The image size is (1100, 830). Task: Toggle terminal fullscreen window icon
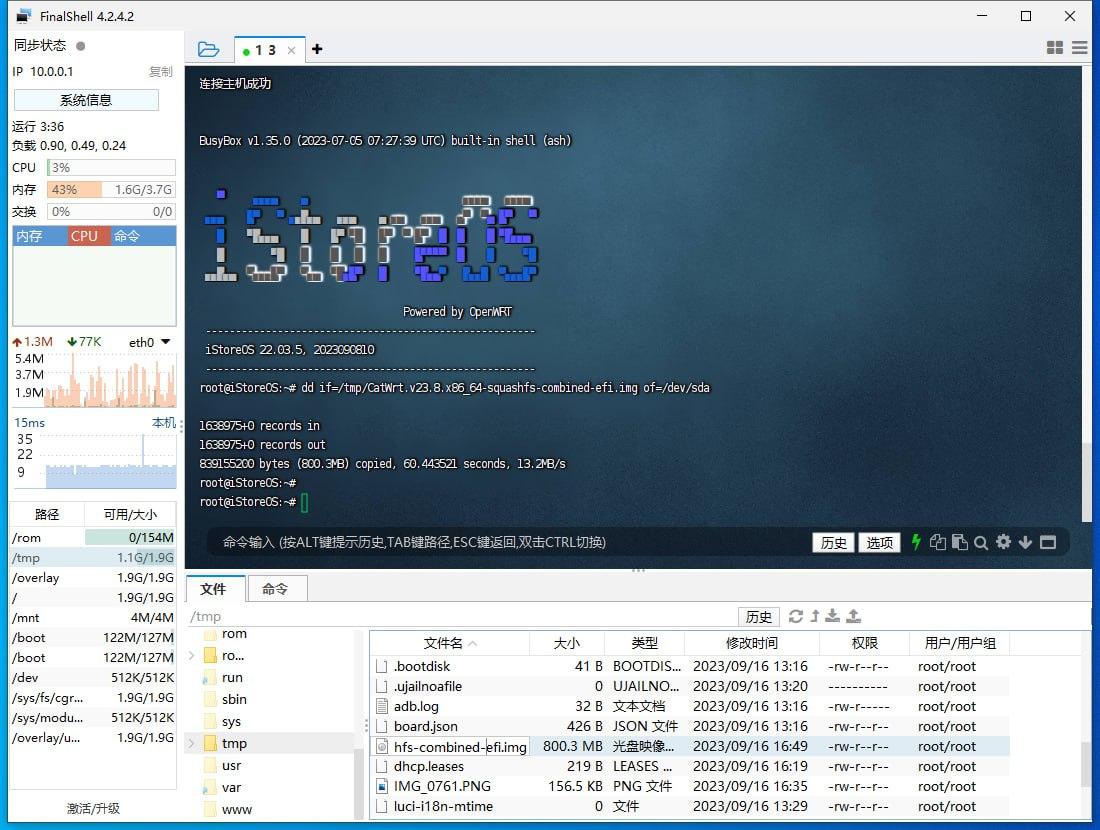click(x=1048, y=542)
